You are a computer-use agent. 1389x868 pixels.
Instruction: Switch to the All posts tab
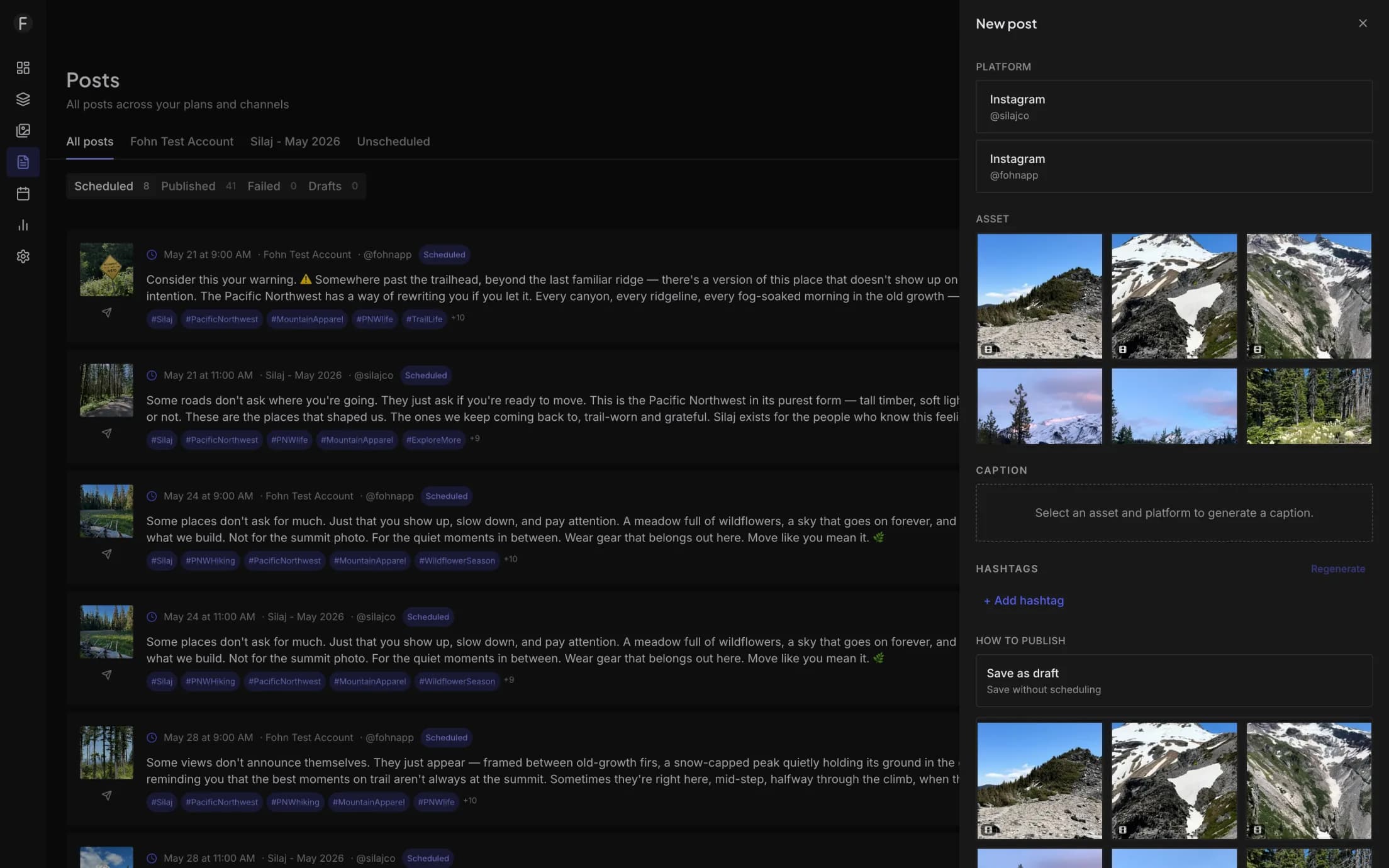[90, 142]
